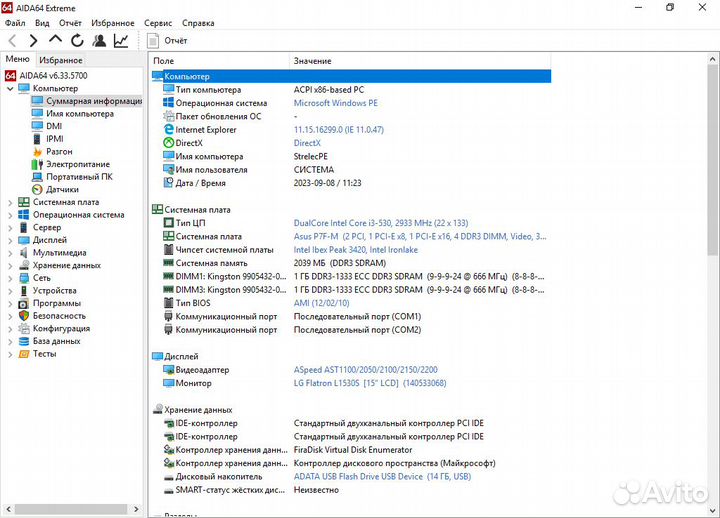Click the Up level arrow icon

point(55,41)
